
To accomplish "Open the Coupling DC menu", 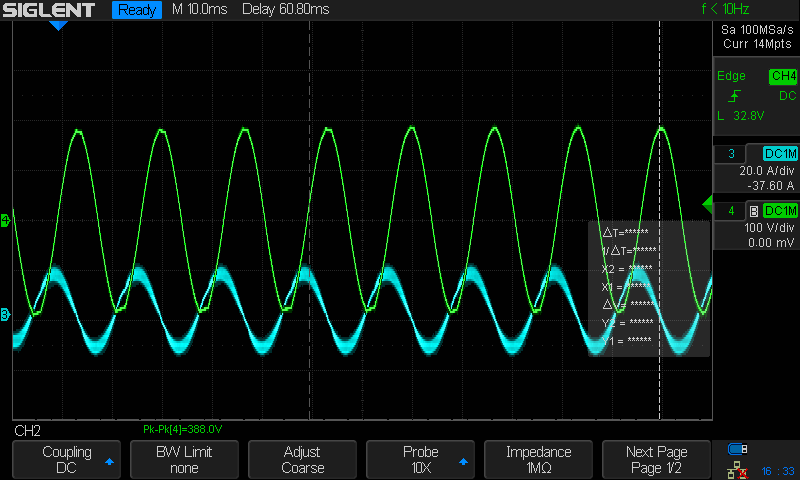I will (x=66, y=460).
